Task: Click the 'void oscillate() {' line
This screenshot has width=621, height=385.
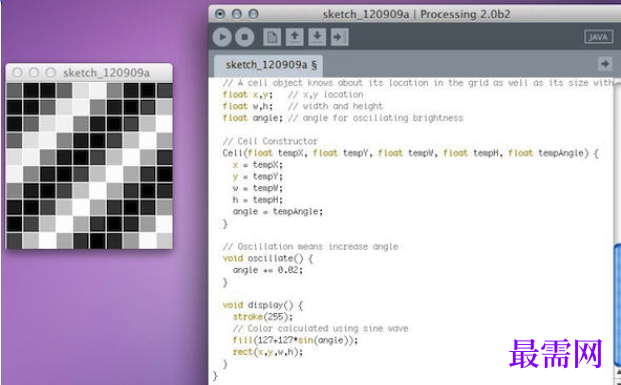Action: click(268, 259)
